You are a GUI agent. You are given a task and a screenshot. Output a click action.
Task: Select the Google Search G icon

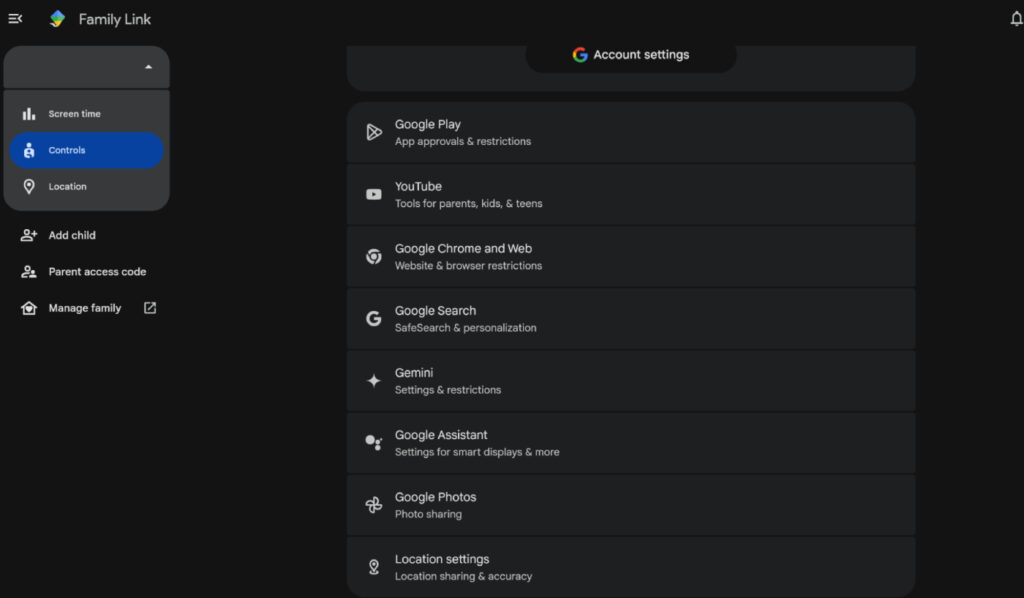pyautogui.click(x=373, y=317)
